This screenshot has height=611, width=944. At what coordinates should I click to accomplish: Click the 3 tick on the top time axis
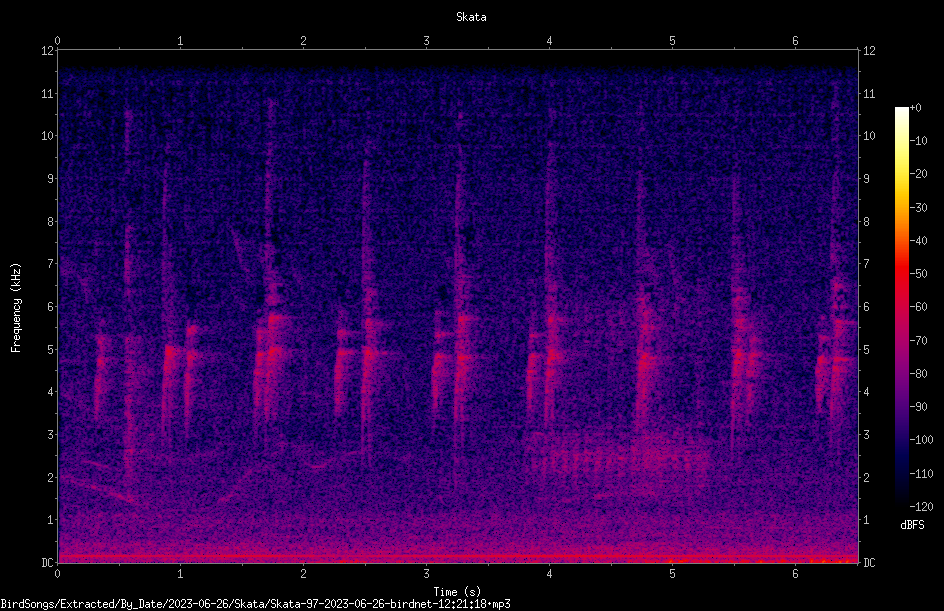coord(426,41)
